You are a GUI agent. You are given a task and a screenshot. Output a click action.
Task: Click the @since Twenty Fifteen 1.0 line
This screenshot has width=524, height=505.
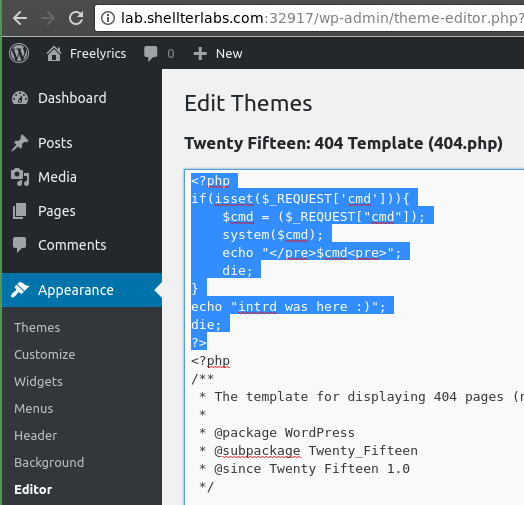click(304, 469)
